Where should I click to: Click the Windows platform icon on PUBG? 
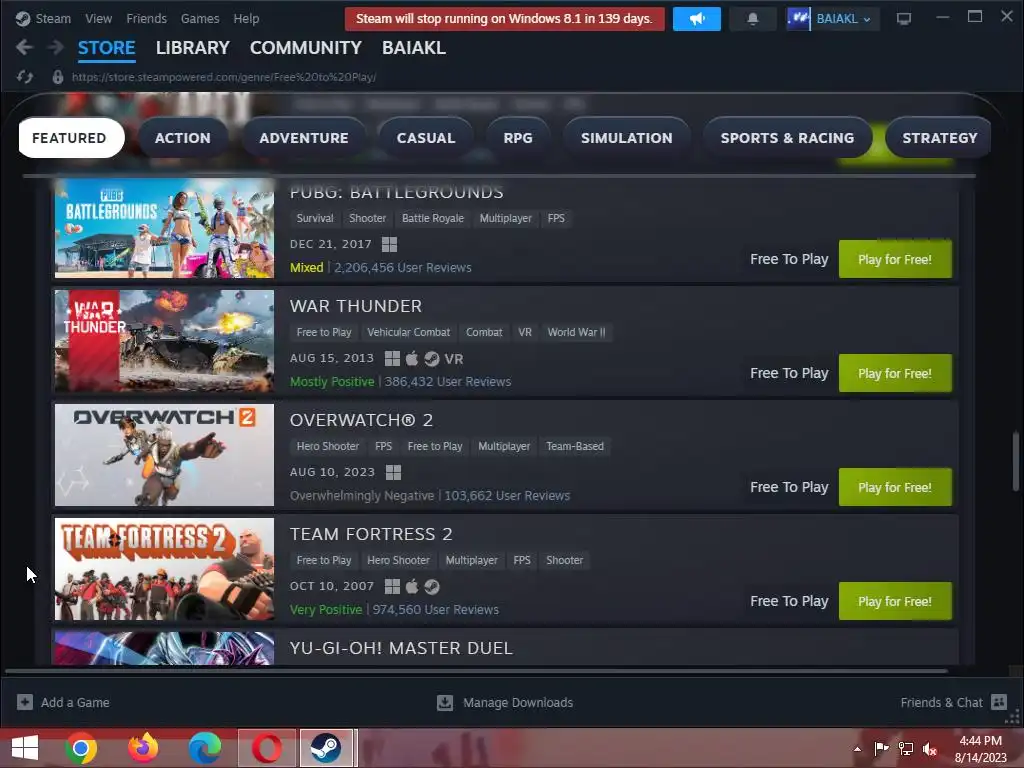coord(389,244)
